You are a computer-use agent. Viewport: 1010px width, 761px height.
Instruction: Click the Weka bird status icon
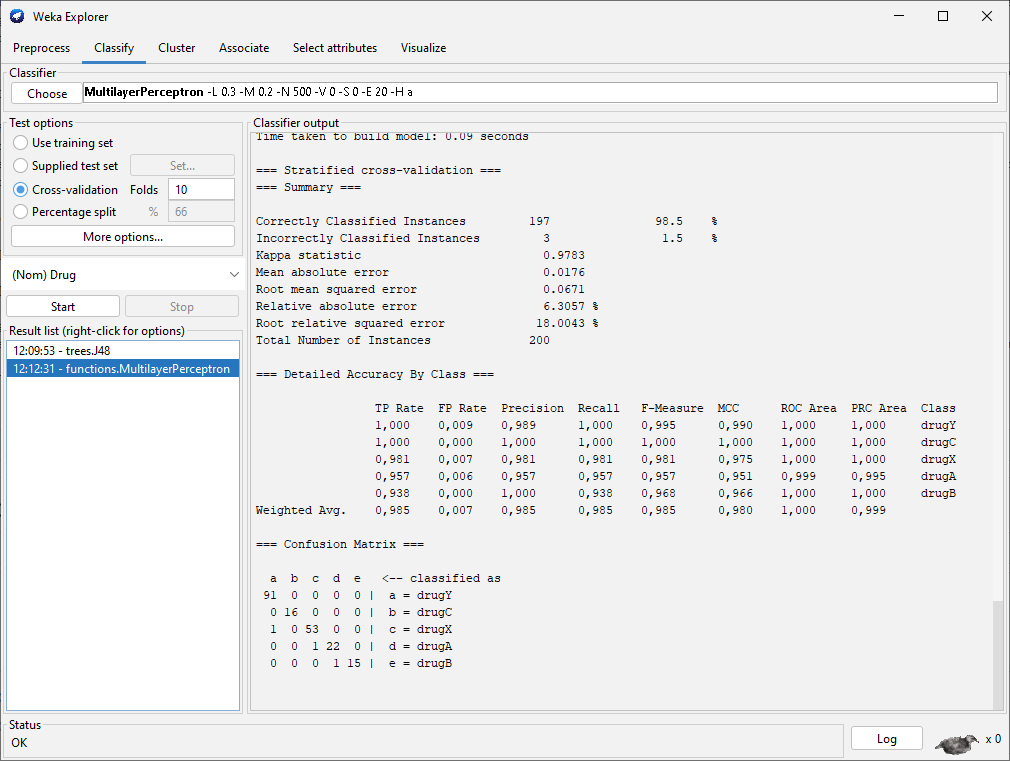click(x=956, y=743)
